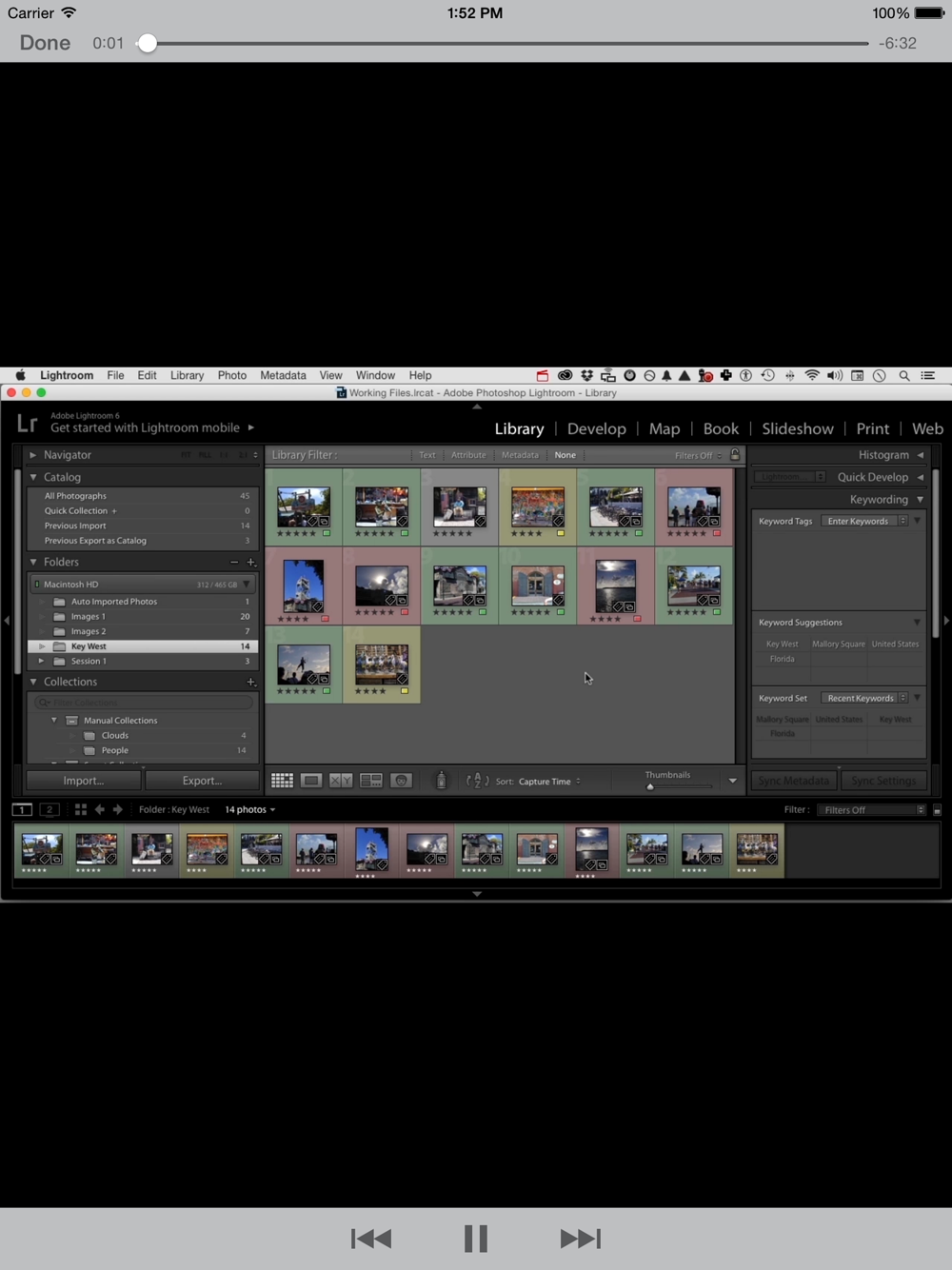
Task: Switch to Loupe view icon
Action: click(x=311, y=781)
